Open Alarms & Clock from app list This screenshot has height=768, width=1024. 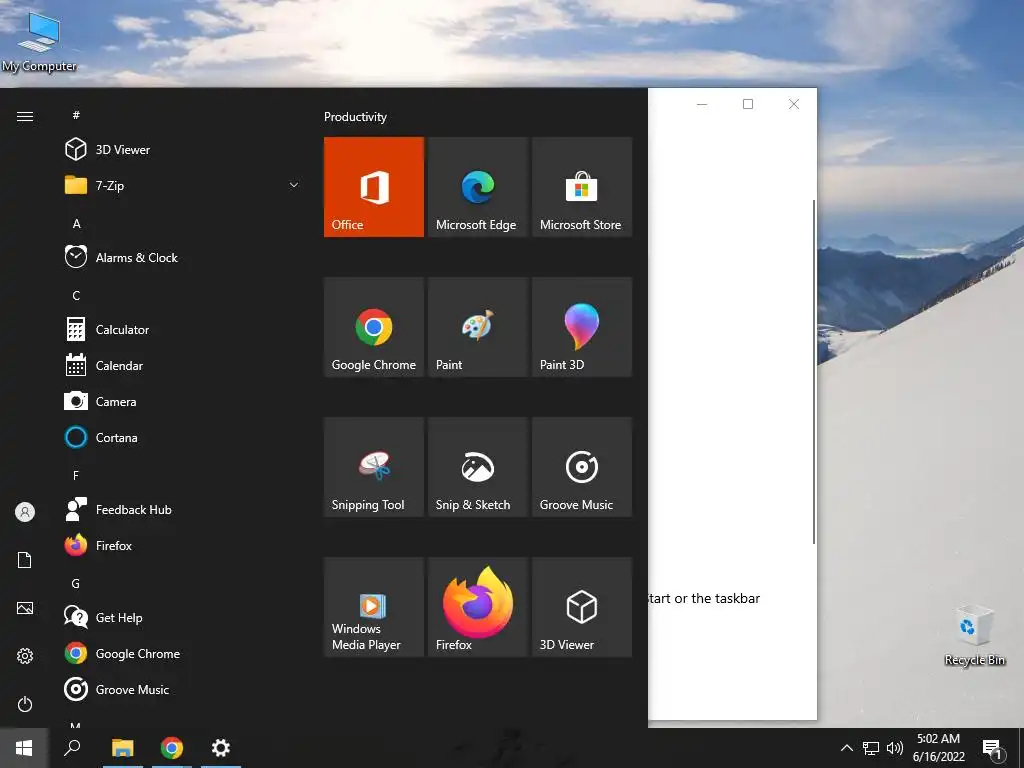(182, 257)
